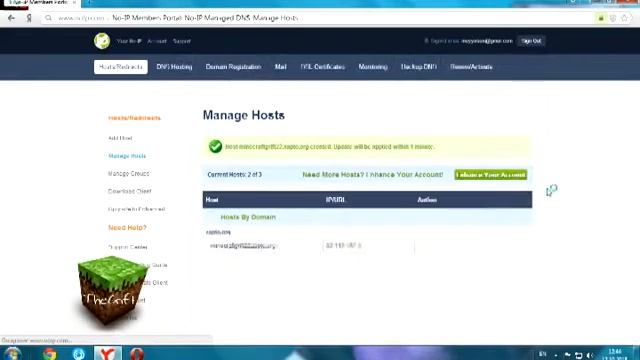Viewport: 640px width, 360px height.
Task: Bookmark the page with the star icon
Action: (624, 18)
